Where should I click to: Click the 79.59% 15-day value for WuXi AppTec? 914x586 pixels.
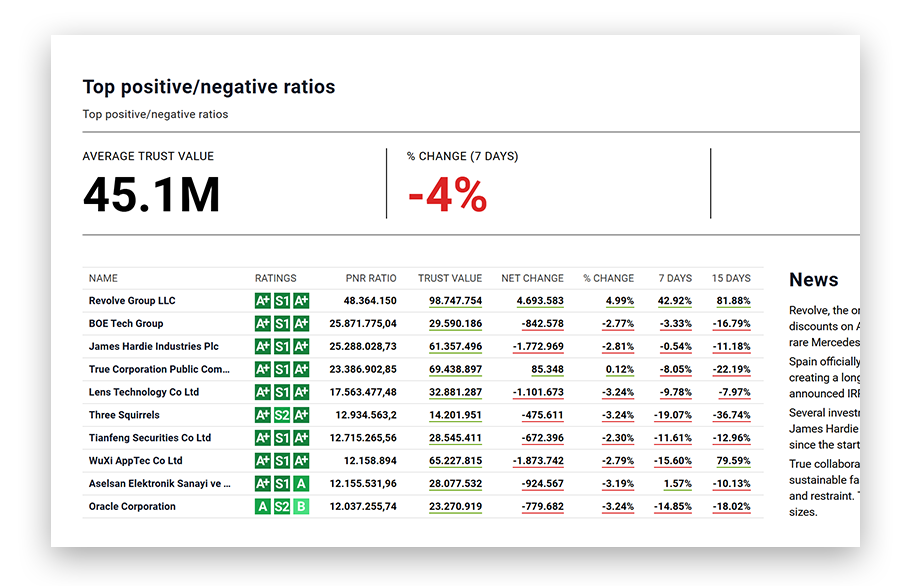(733, 461)
